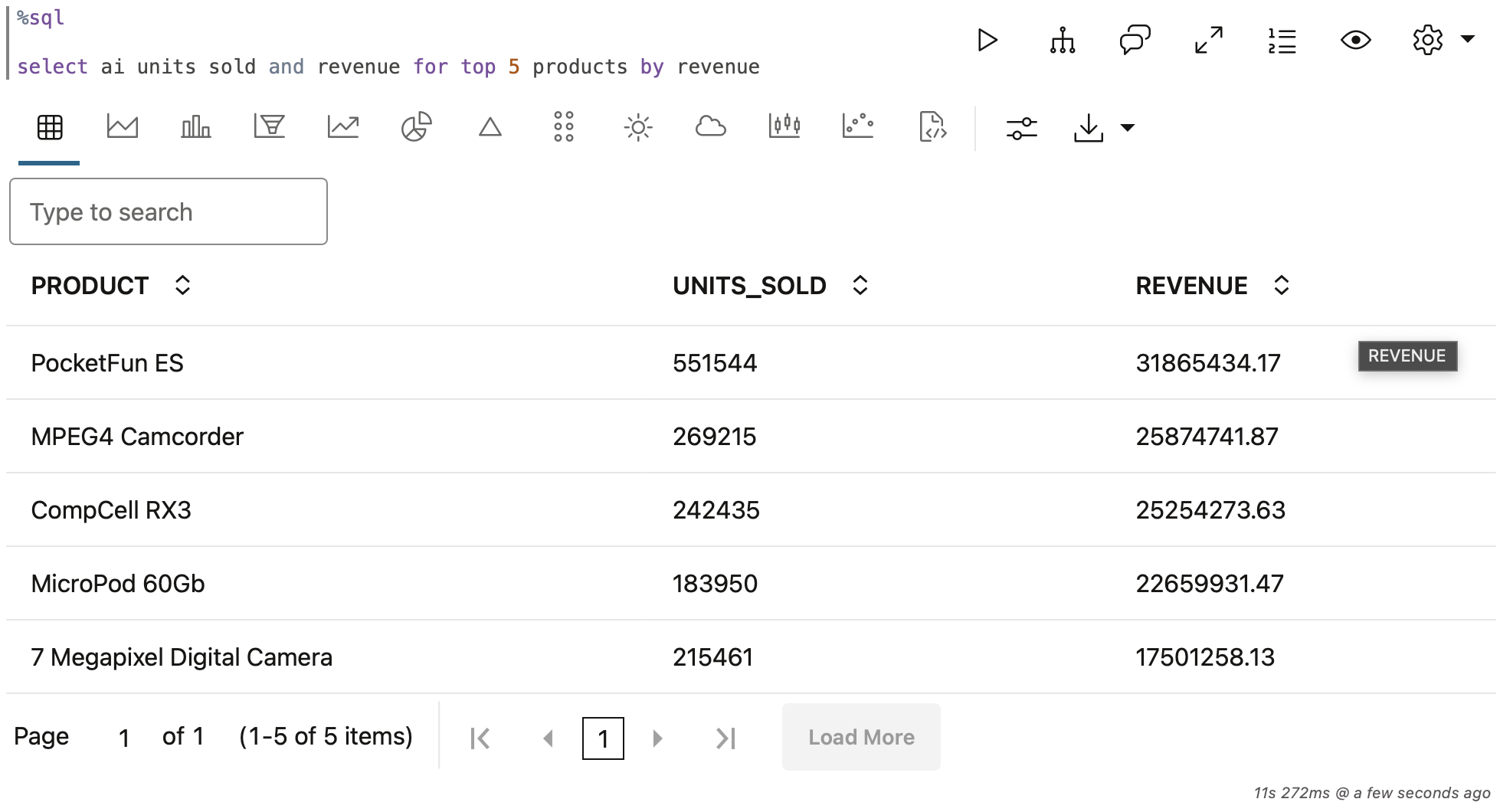1500x812 pixels.
Task: Click units value 269215
Action: pos(715,437)
